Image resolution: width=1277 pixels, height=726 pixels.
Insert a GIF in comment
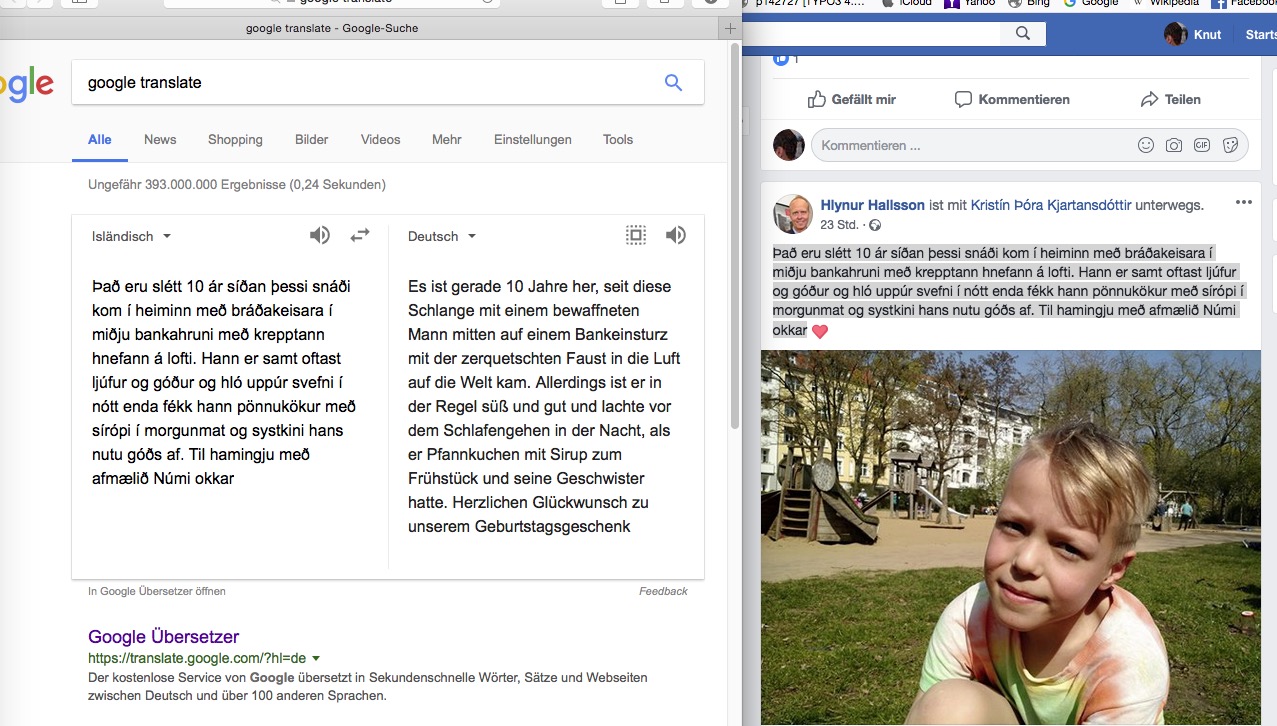click(x=1202, y=145)
